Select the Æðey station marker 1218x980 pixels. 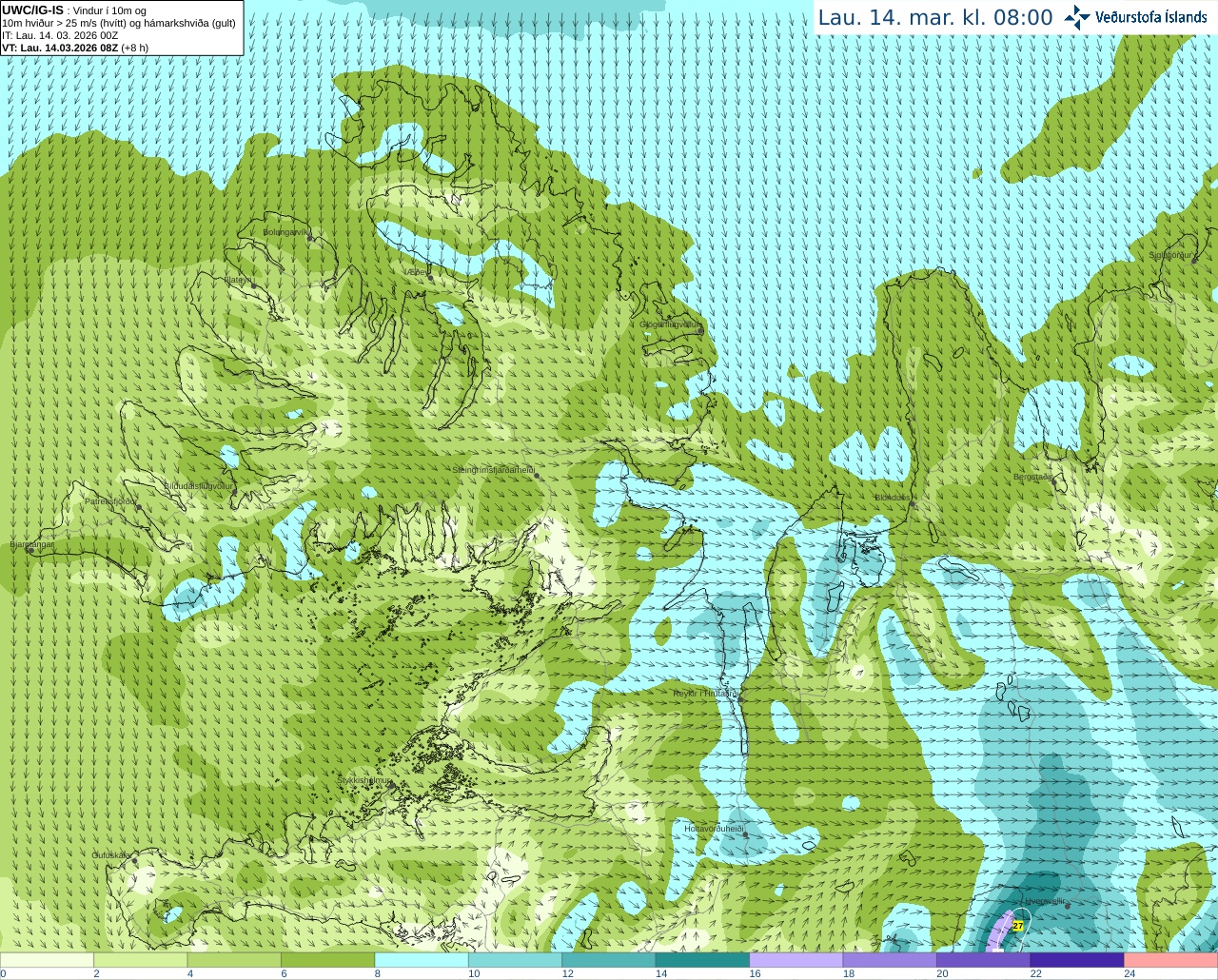point(429,277)
